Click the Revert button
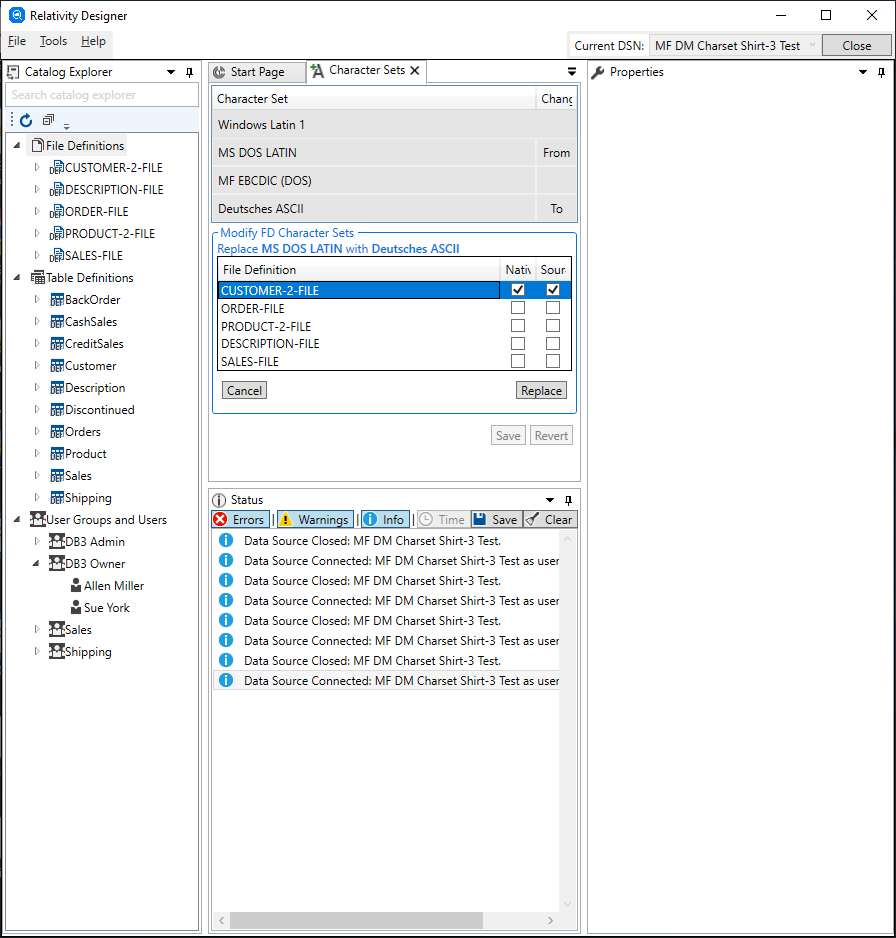Image resolution: width=896 pixels, height=938 pixels. pyautogui.click(x=551, y=436)
